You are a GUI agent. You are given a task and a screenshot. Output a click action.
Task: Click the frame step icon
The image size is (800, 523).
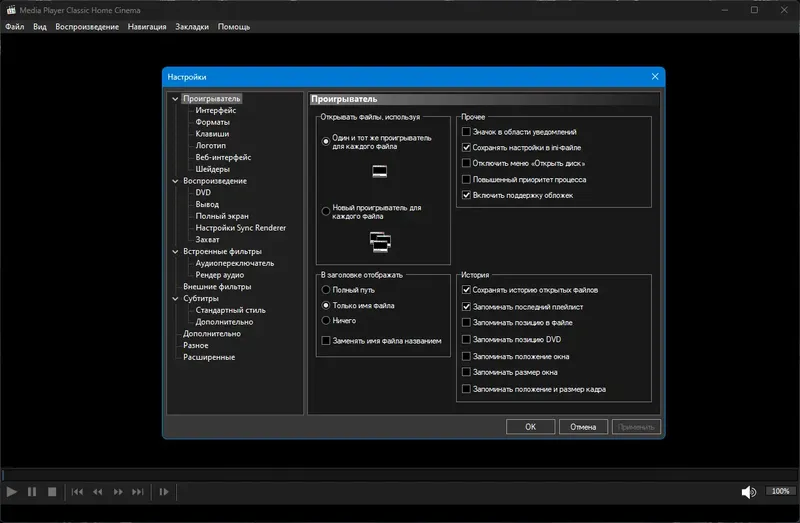click(x=164, y=492)
